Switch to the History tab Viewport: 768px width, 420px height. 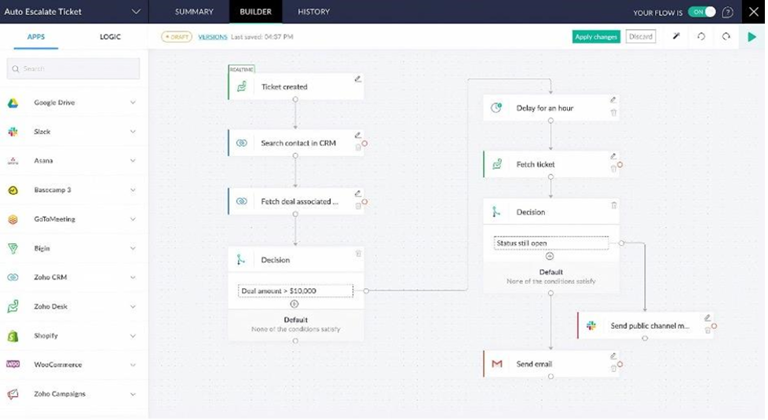313,12
